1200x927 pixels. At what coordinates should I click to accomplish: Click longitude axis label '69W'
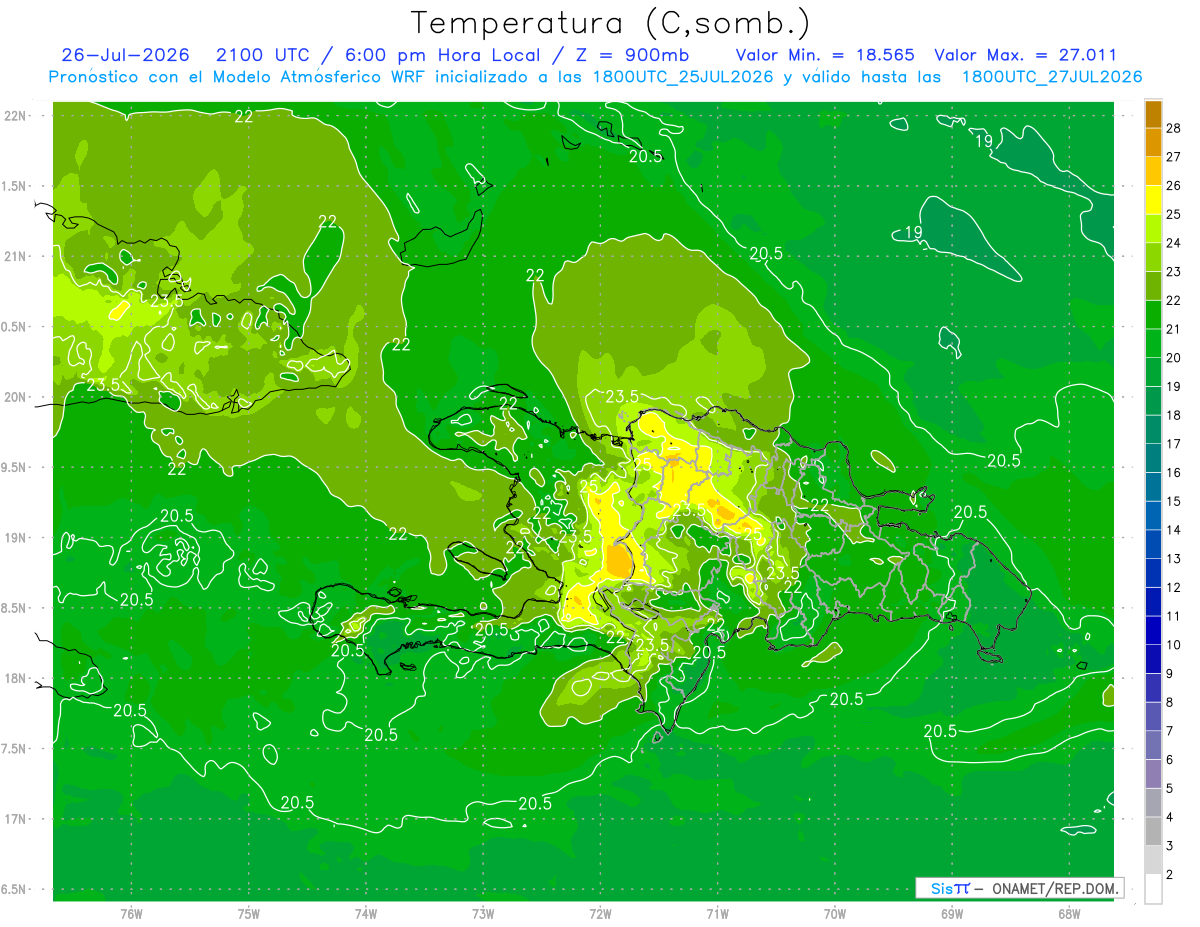tap(952, 914)
